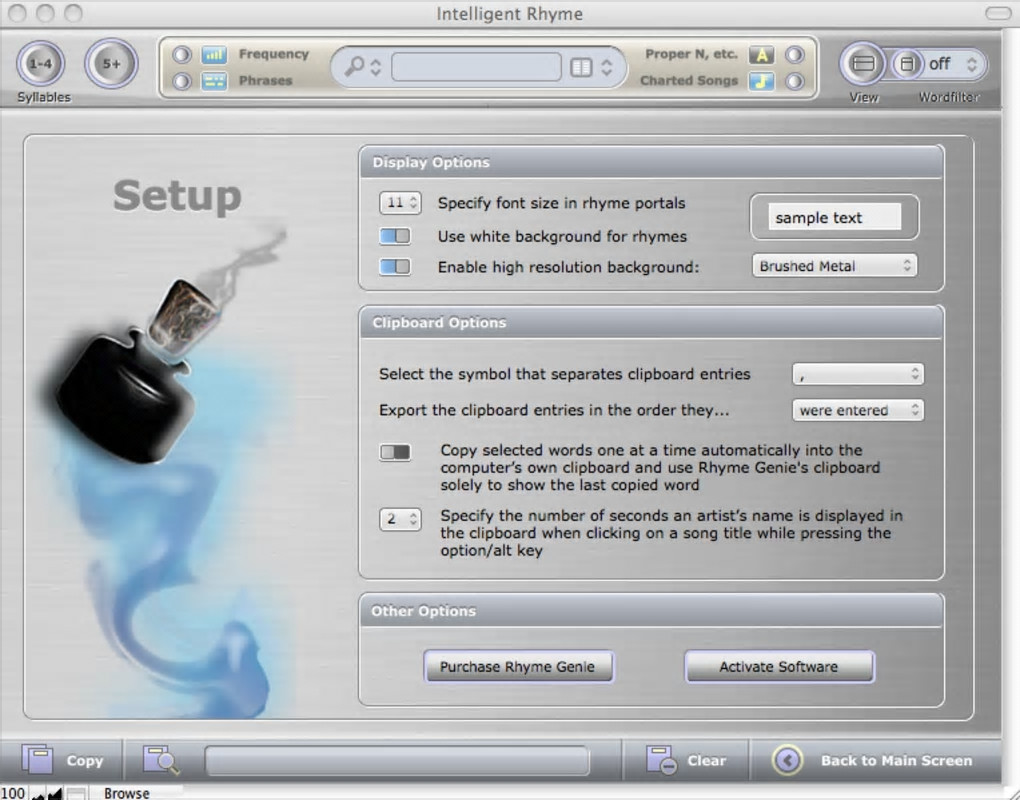Click the Browse mode label in status bar
The width and height of the screenshot is (1020, 800).
[x=127, y=793]
